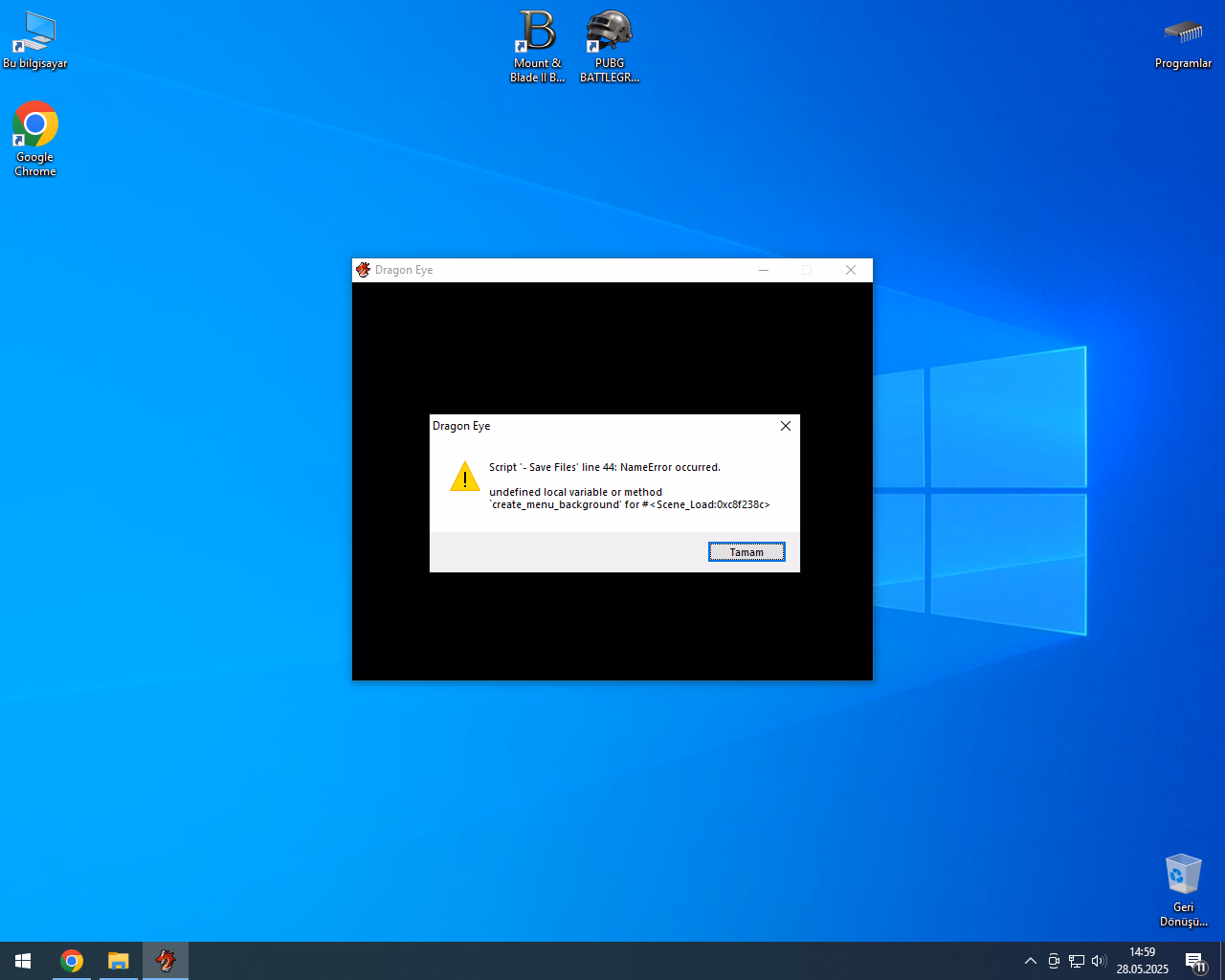This screenshot has height=980, width=1225.
Task: Show hidden system tray icons
Action: [1031, 961]
